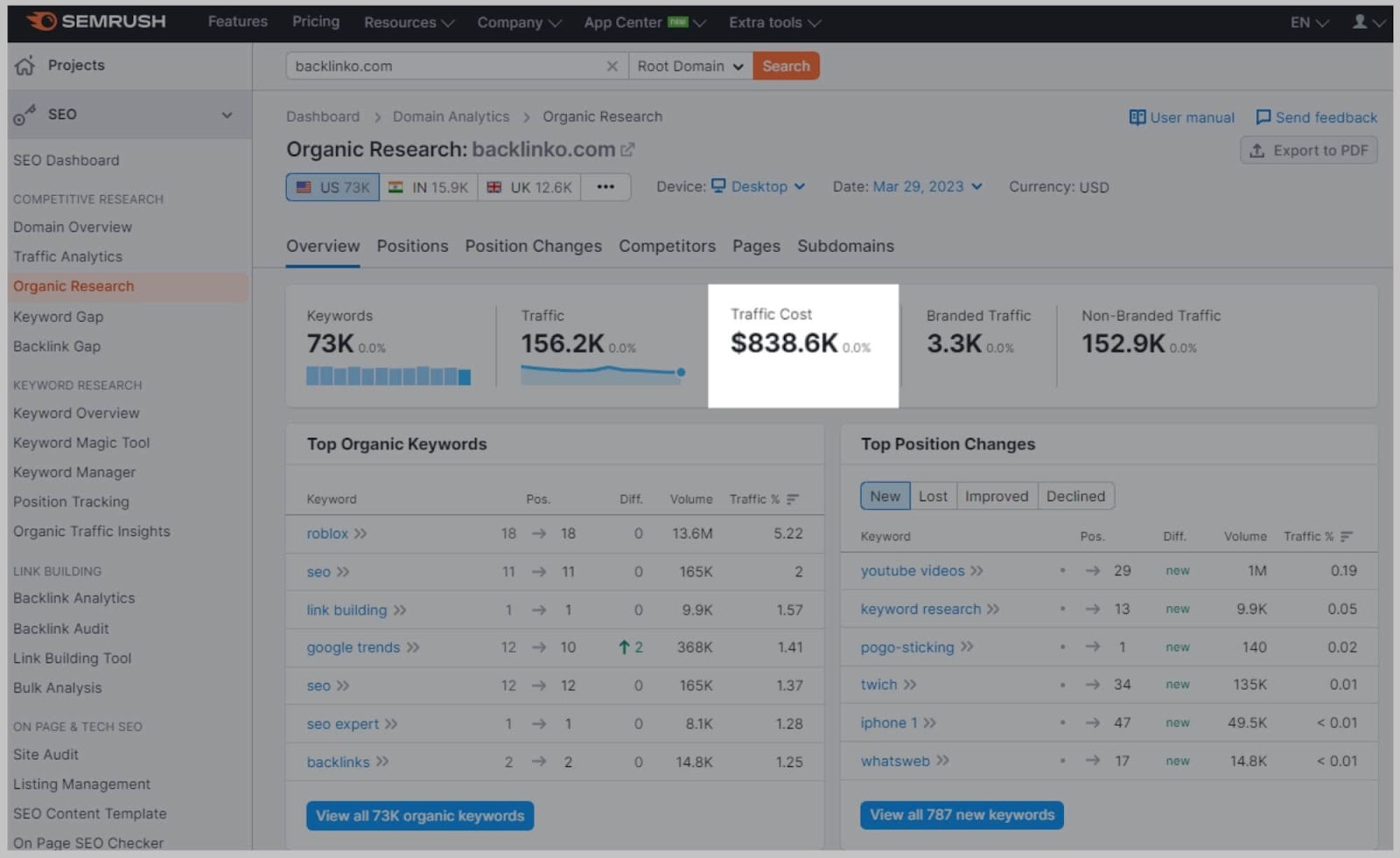Click the Send feedback chat icon
1400x858 pixels.
coord(1263,117)
